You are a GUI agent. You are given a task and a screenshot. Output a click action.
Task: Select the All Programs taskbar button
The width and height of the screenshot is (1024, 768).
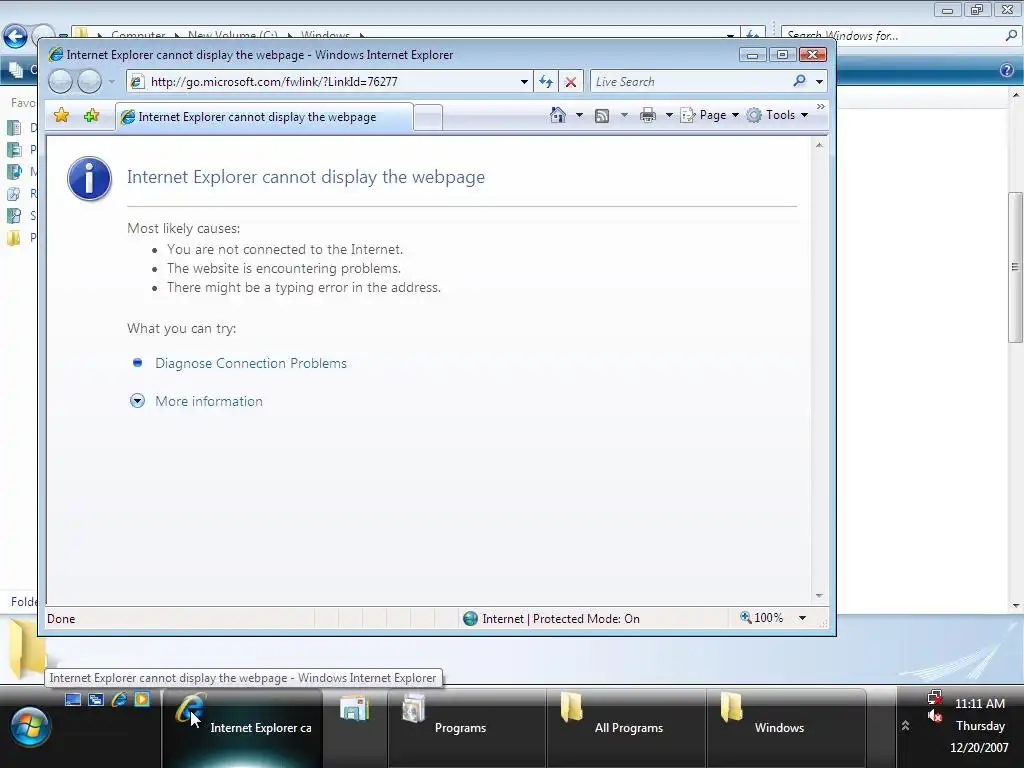pos(626,727)
